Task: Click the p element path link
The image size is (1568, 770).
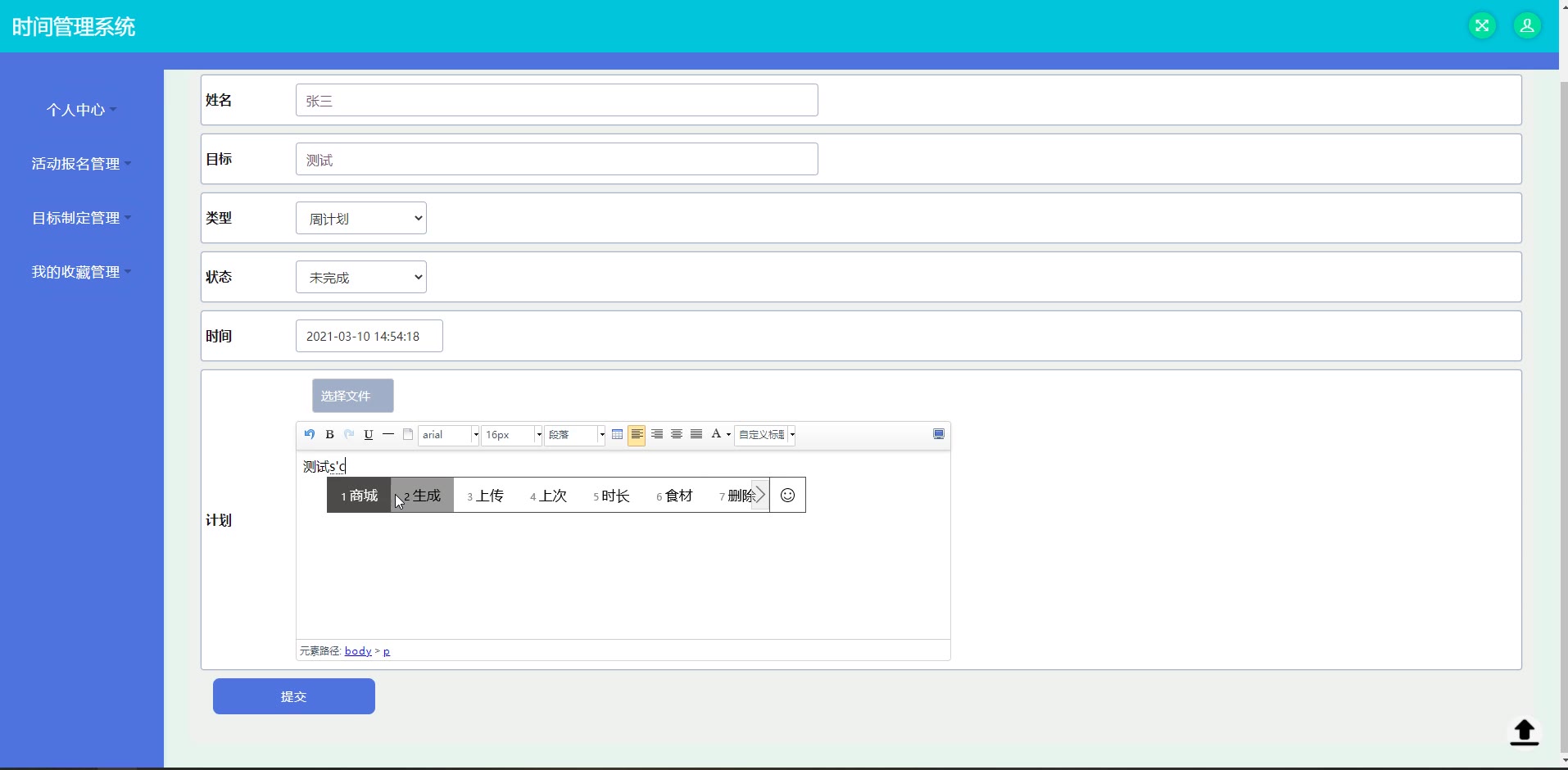Action: point(387,651)
